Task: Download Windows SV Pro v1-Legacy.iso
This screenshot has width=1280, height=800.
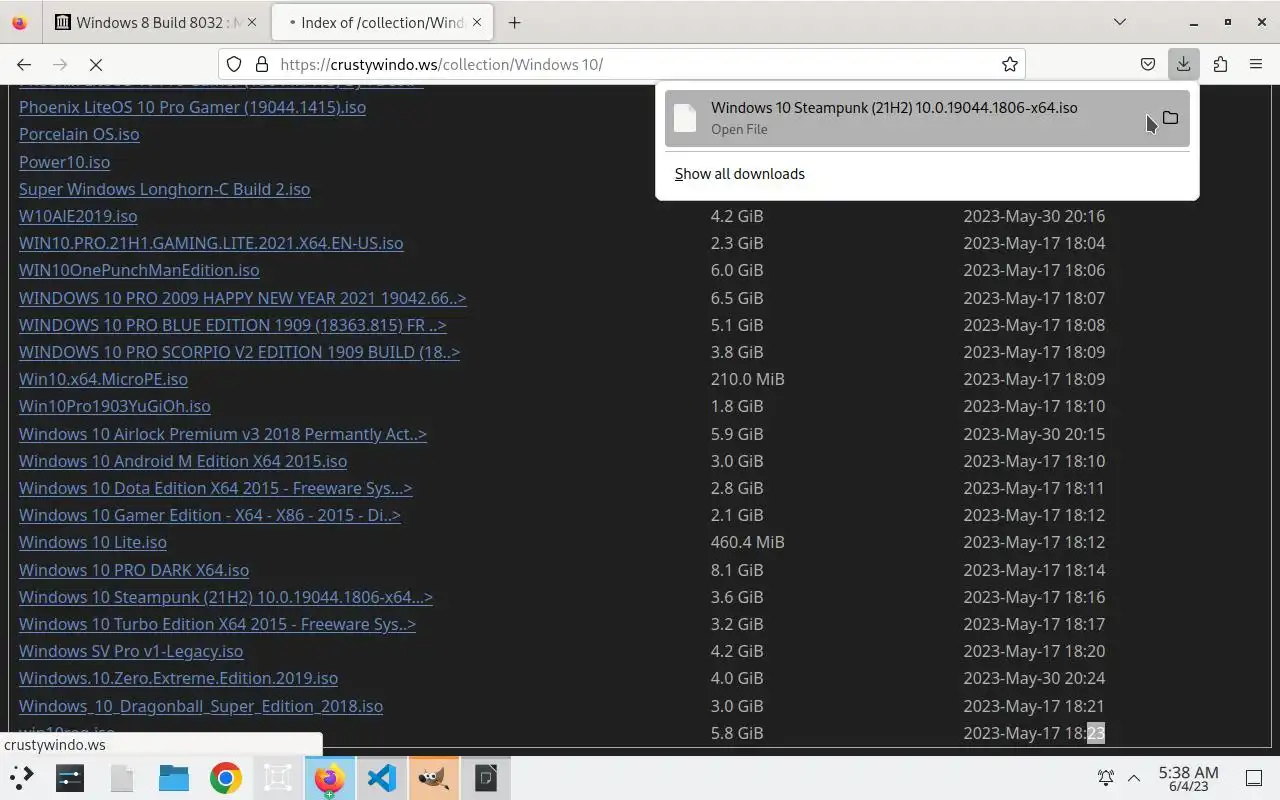Action: point(131,651)
